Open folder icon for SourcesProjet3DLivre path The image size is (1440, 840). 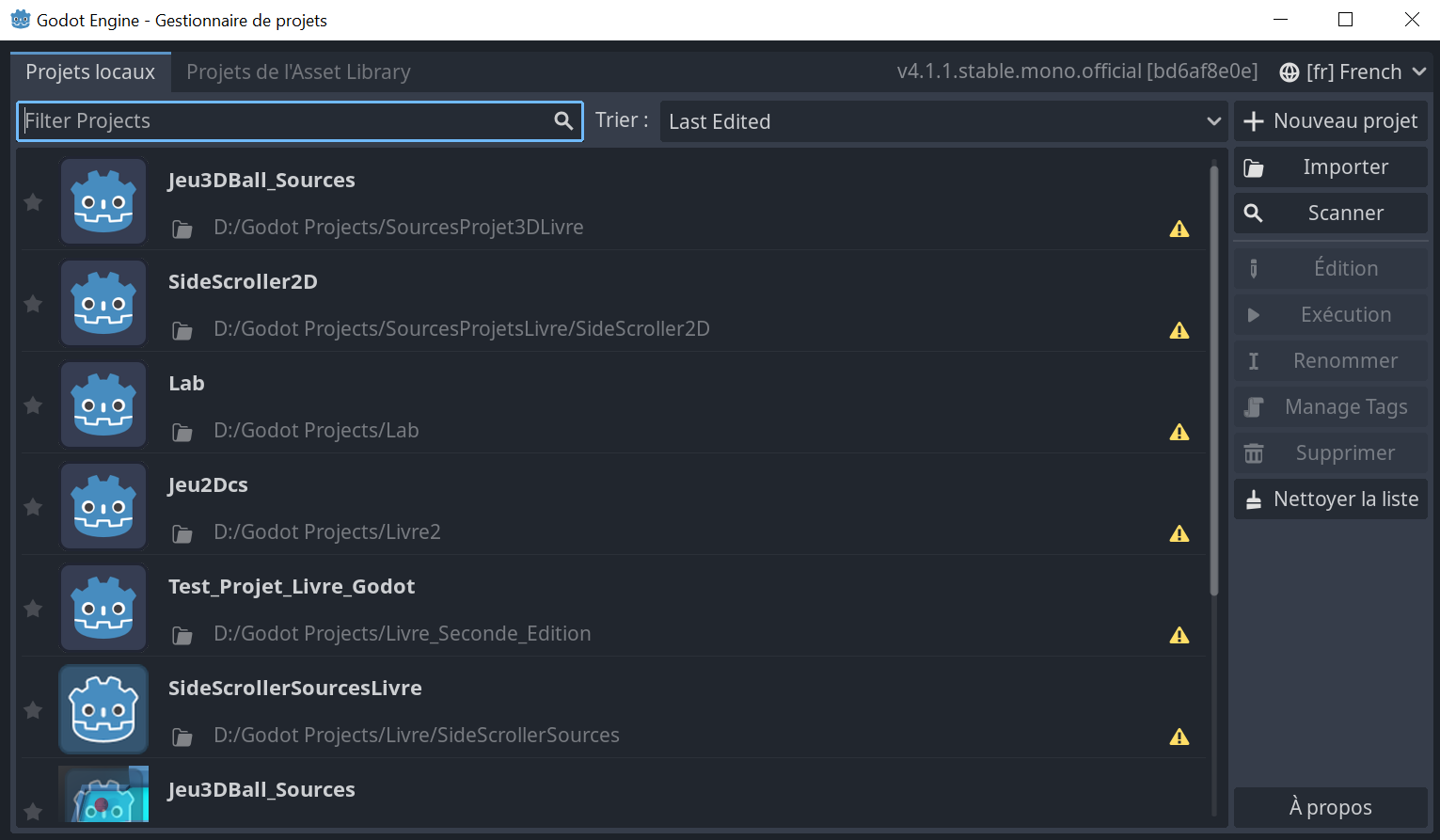click(182, 230)
